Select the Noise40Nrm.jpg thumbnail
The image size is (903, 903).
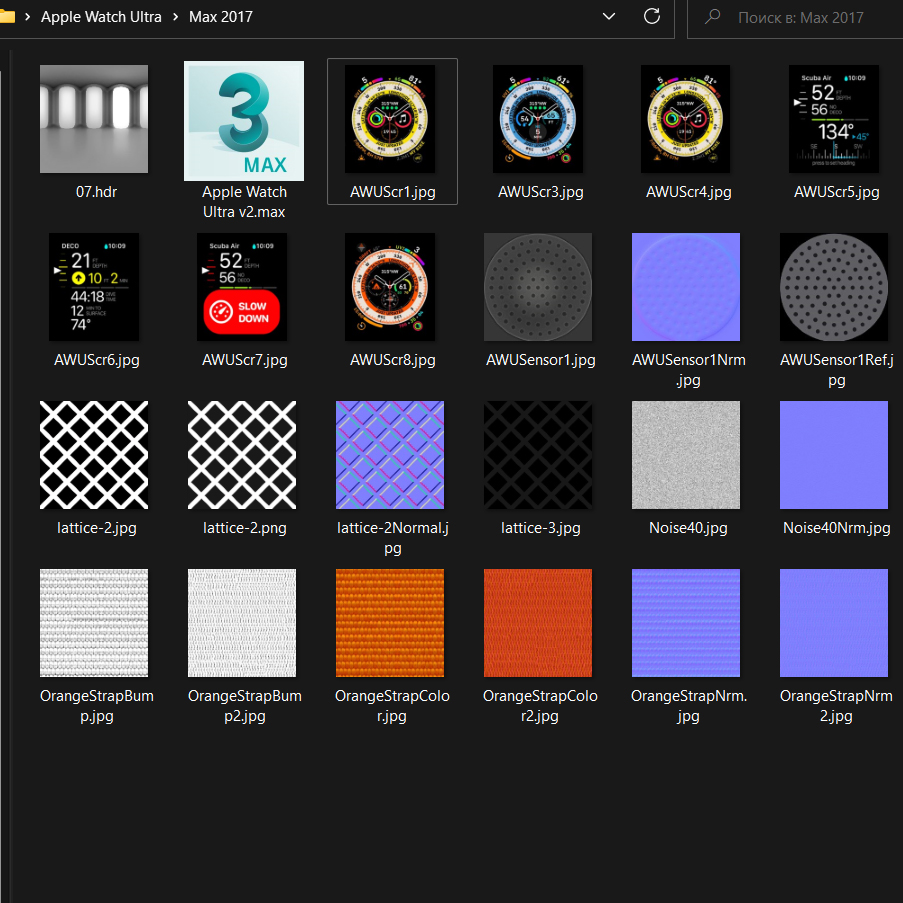[x=834, y=455]
